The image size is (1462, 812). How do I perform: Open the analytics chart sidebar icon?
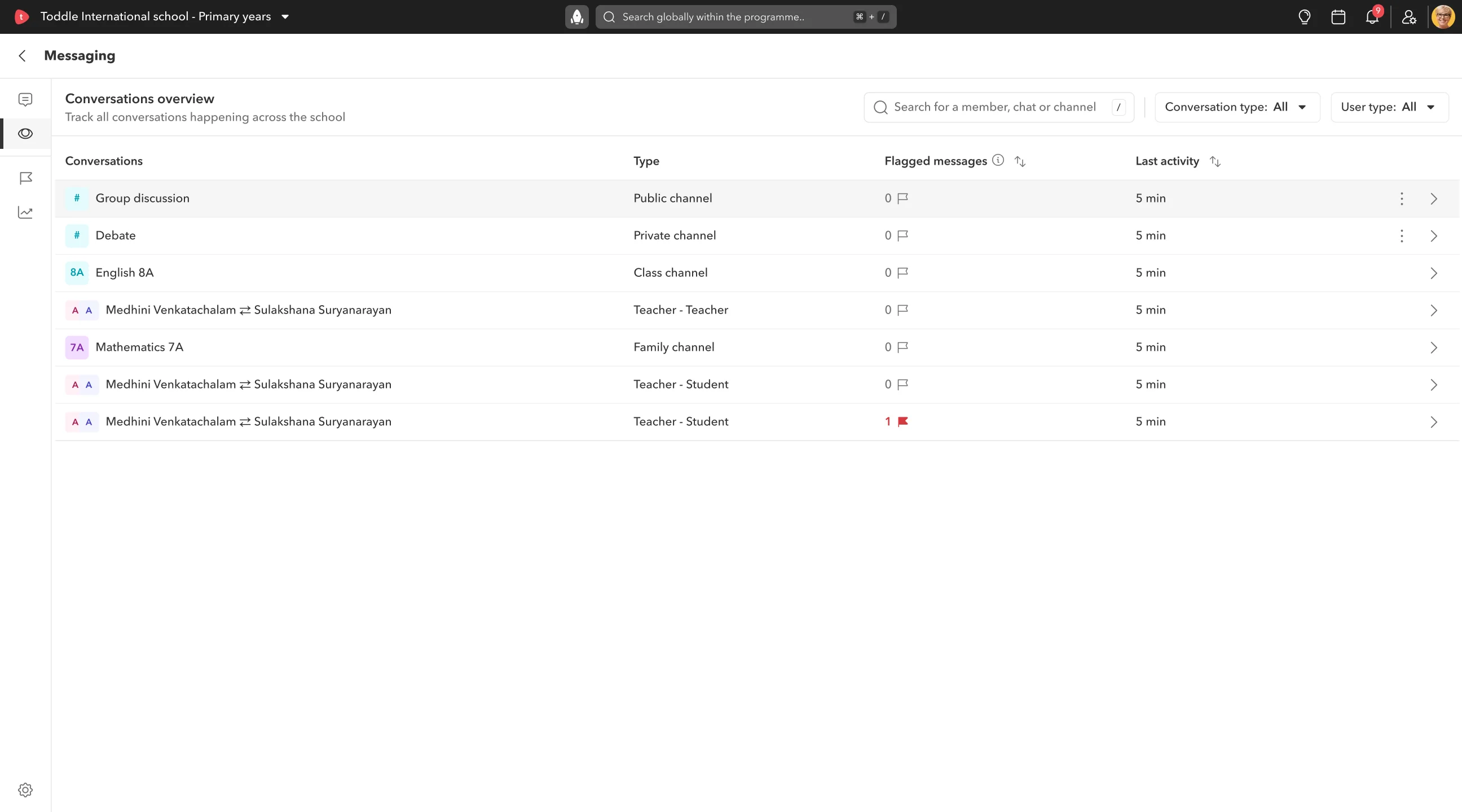click(x=25, y=212)
